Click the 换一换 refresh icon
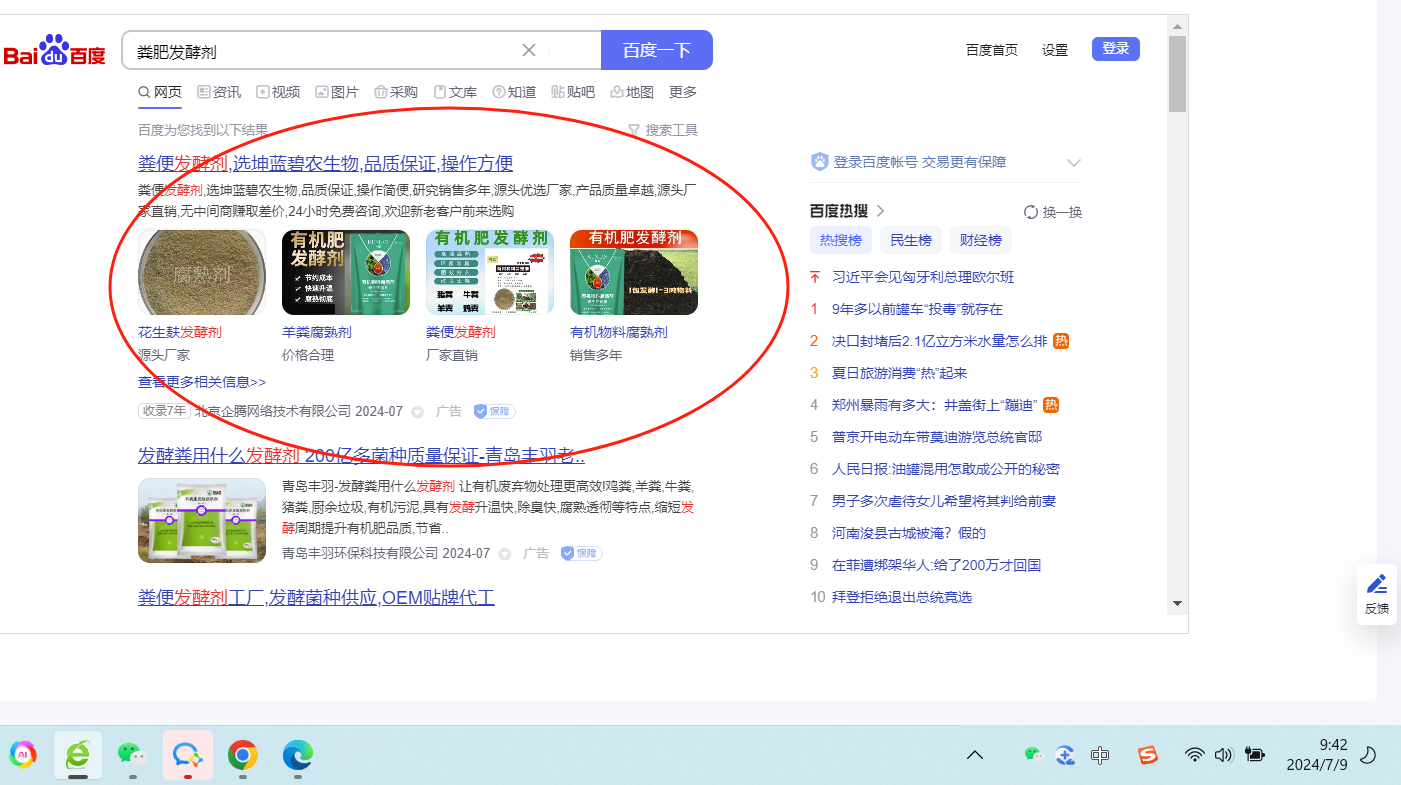This screenshot has width=1401, height=785. click(1031, 212)
